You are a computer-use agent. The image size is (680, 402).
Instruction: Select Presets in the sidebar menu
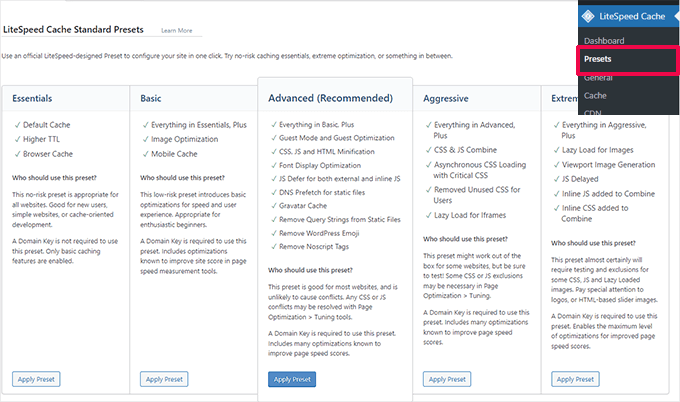pos(600,59)
